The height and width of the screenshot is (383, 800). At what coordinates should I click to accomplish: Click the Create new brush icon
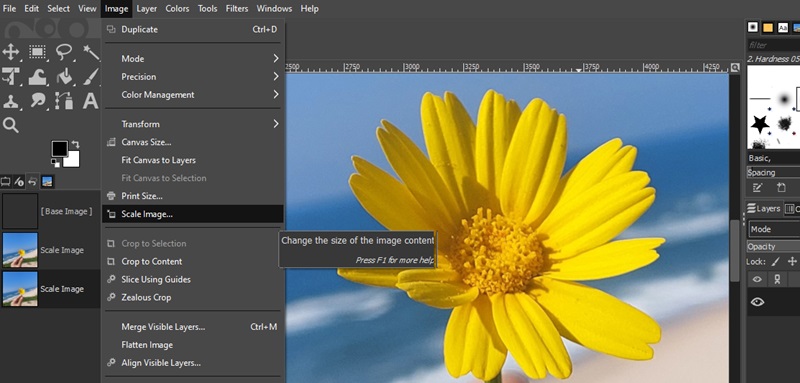coord(781,188)
